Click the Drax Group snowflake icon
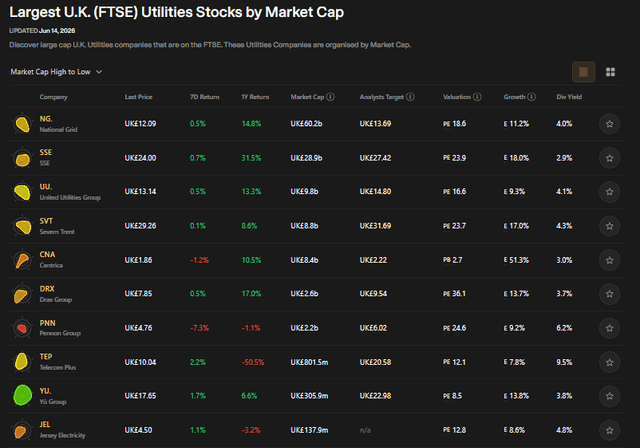The height and width of the screenshot is (448, 640). click(x=22, y=294)
